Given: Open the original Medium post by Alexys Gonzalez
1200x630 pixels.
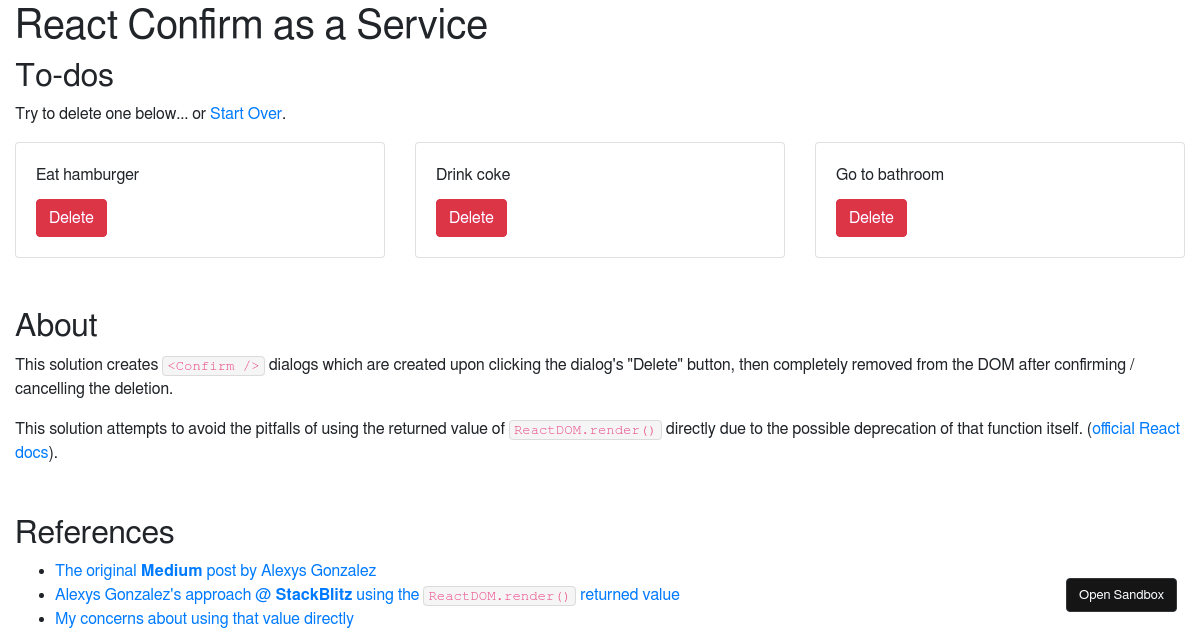Looking at the screenshot, I should tap(215, 570).
